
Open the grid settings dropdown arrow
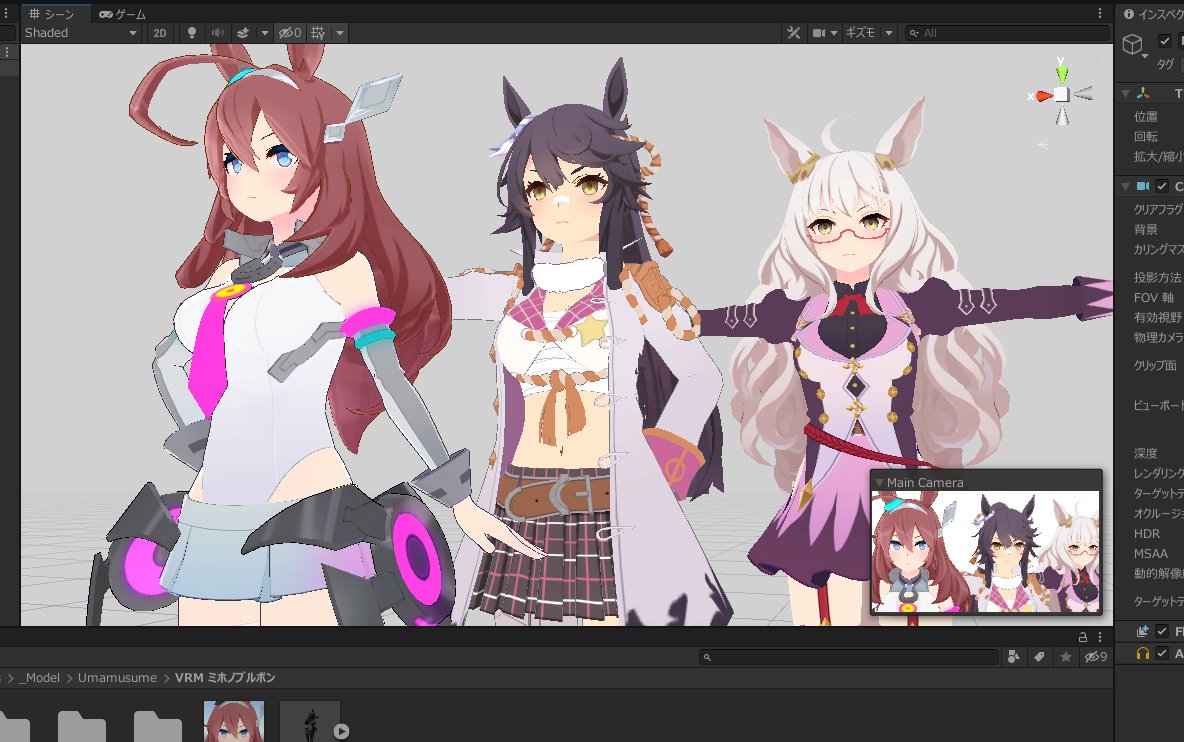click(340, 32)
